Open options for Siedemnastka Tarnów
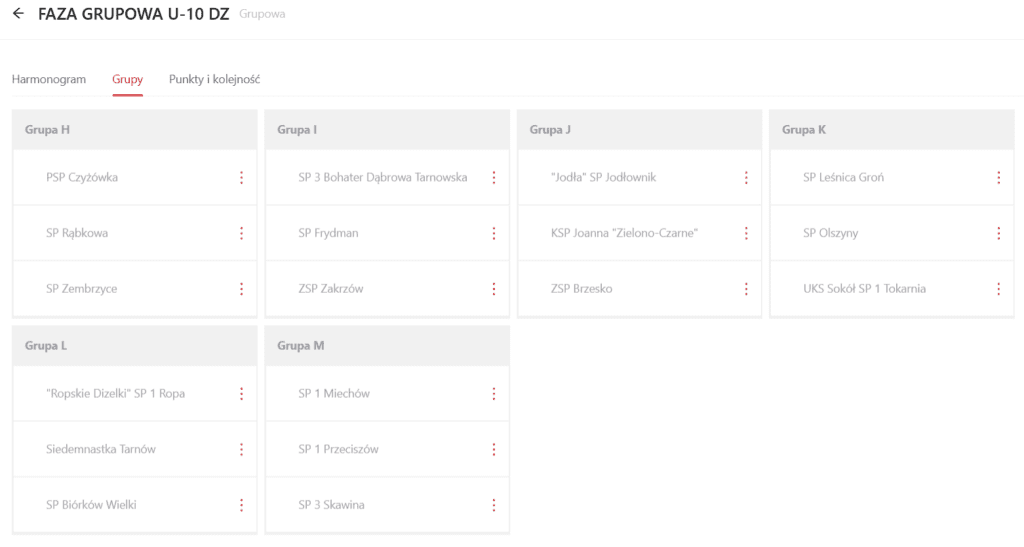The height and width of the screenshot is (547, 1024). tap(241, 450)
